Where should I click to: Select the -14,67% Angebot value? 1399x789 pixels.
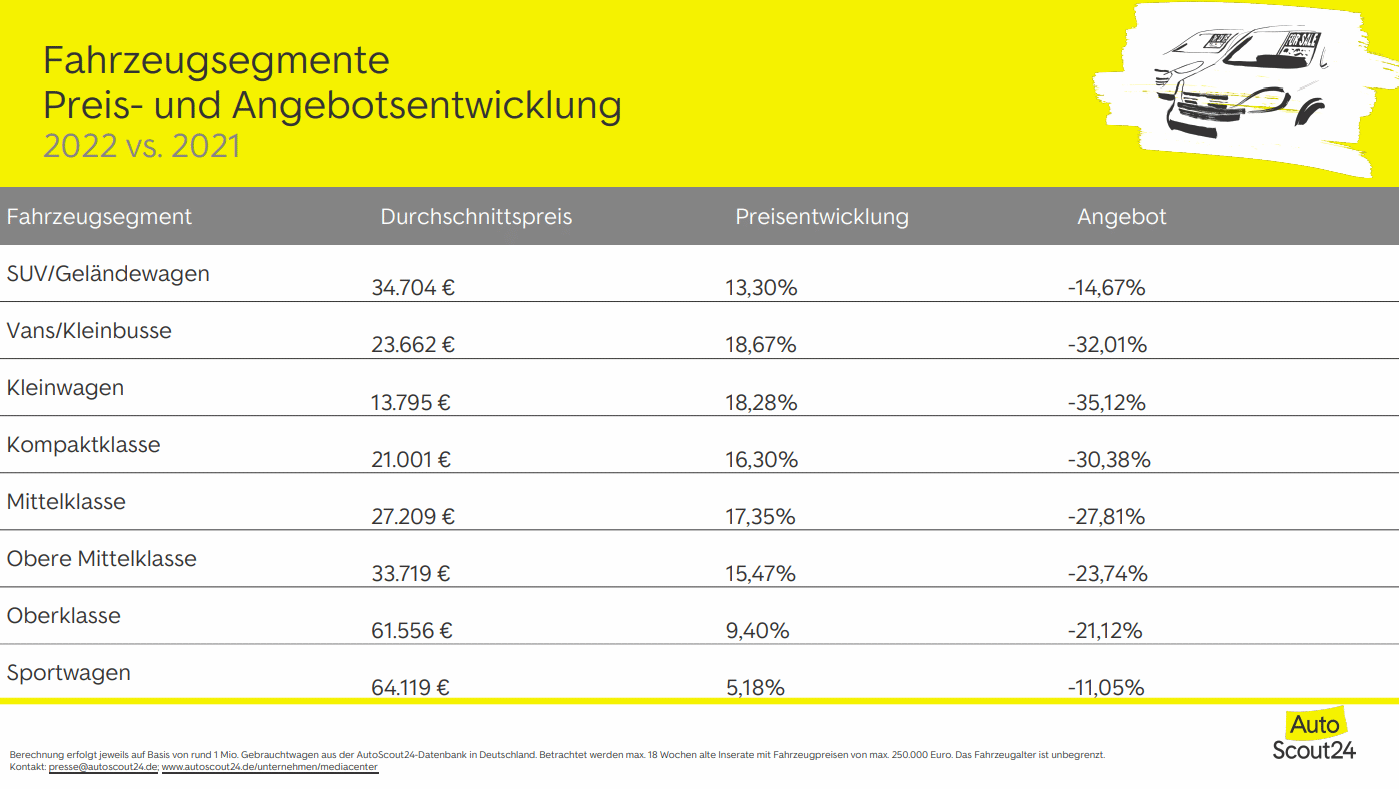pos(1106,288)
